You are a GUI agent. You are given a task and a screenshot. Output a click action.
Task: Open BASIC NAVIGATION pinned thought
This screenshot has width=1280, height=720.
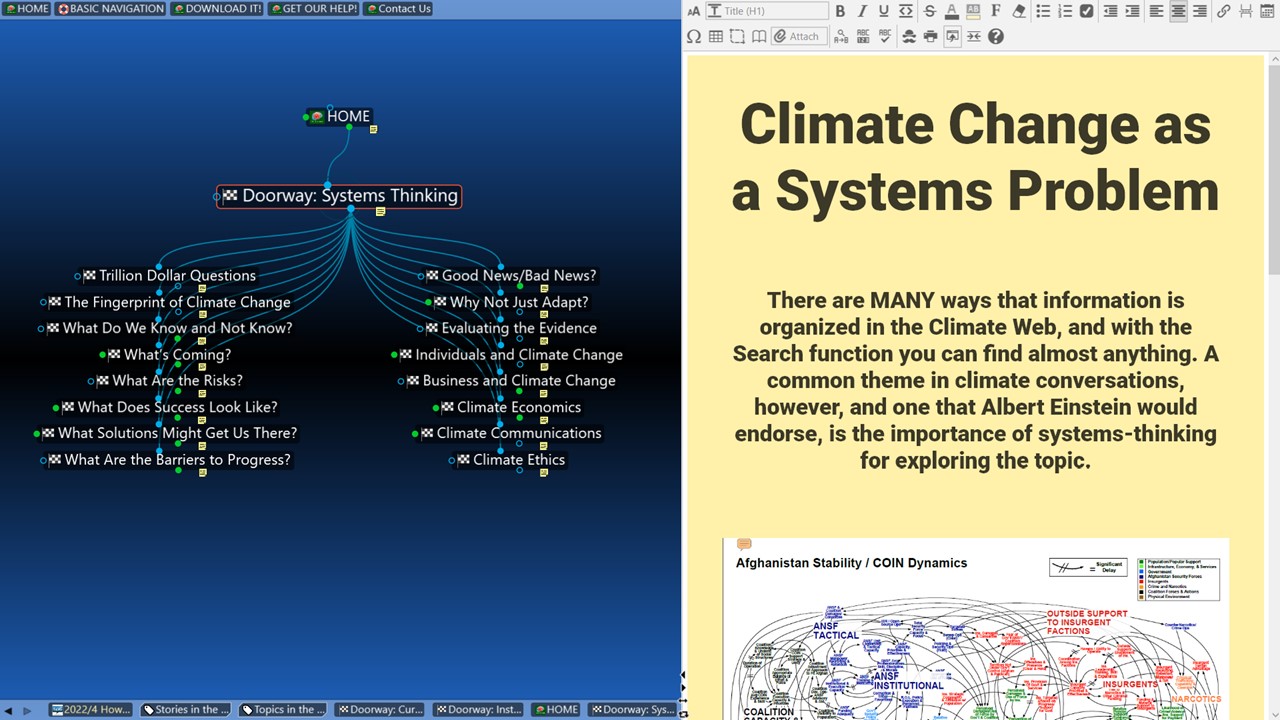click(110, 8)
